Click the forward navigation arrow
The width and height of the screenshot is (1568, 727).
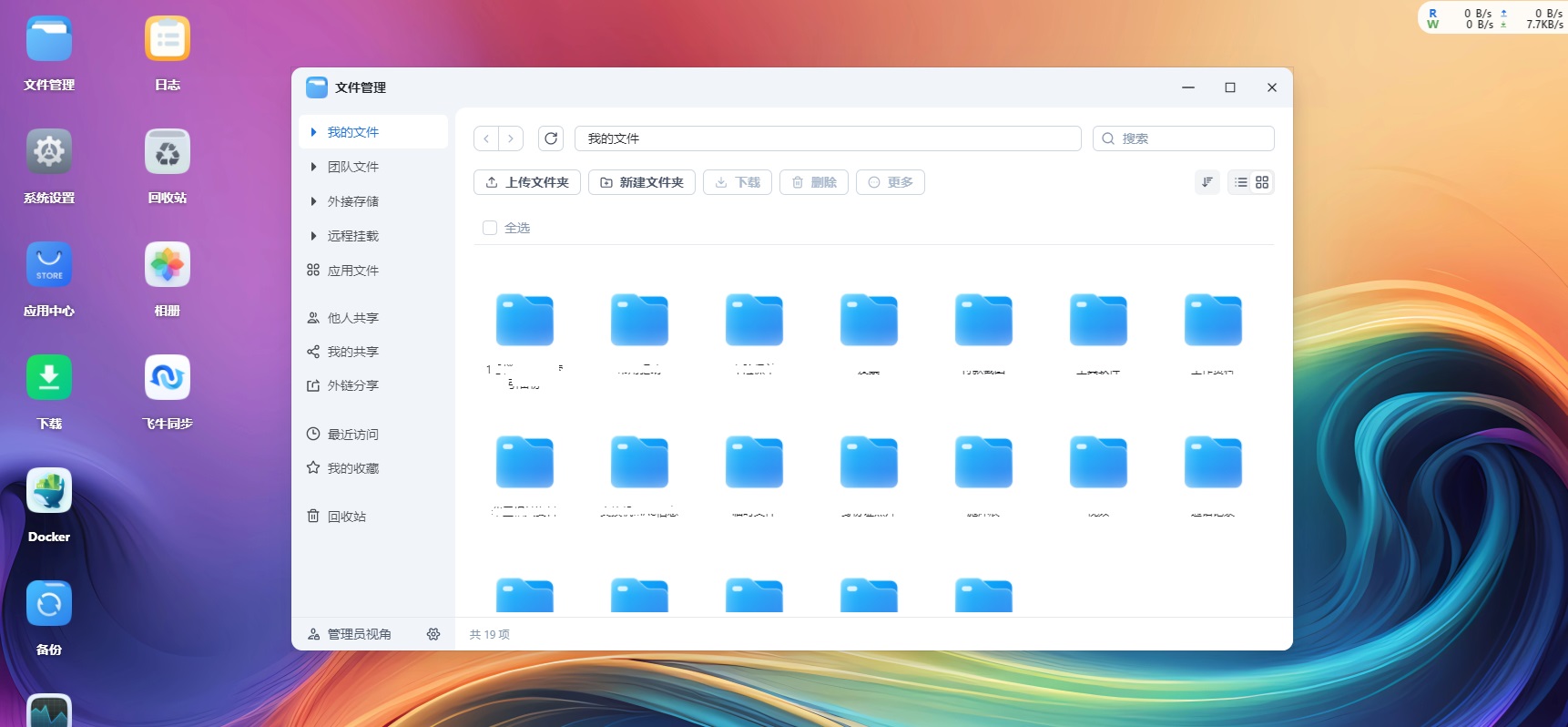(x=511, y=138)
